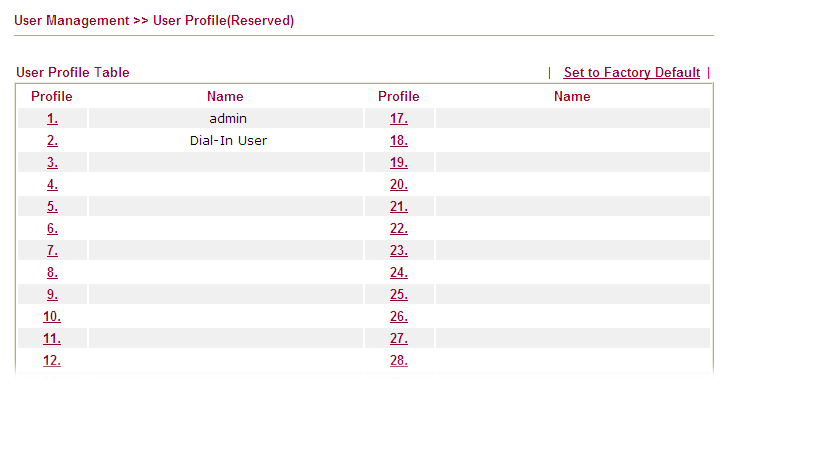
Task: Open profile 2 for Dial-In User
Action: tap(52, 141)
